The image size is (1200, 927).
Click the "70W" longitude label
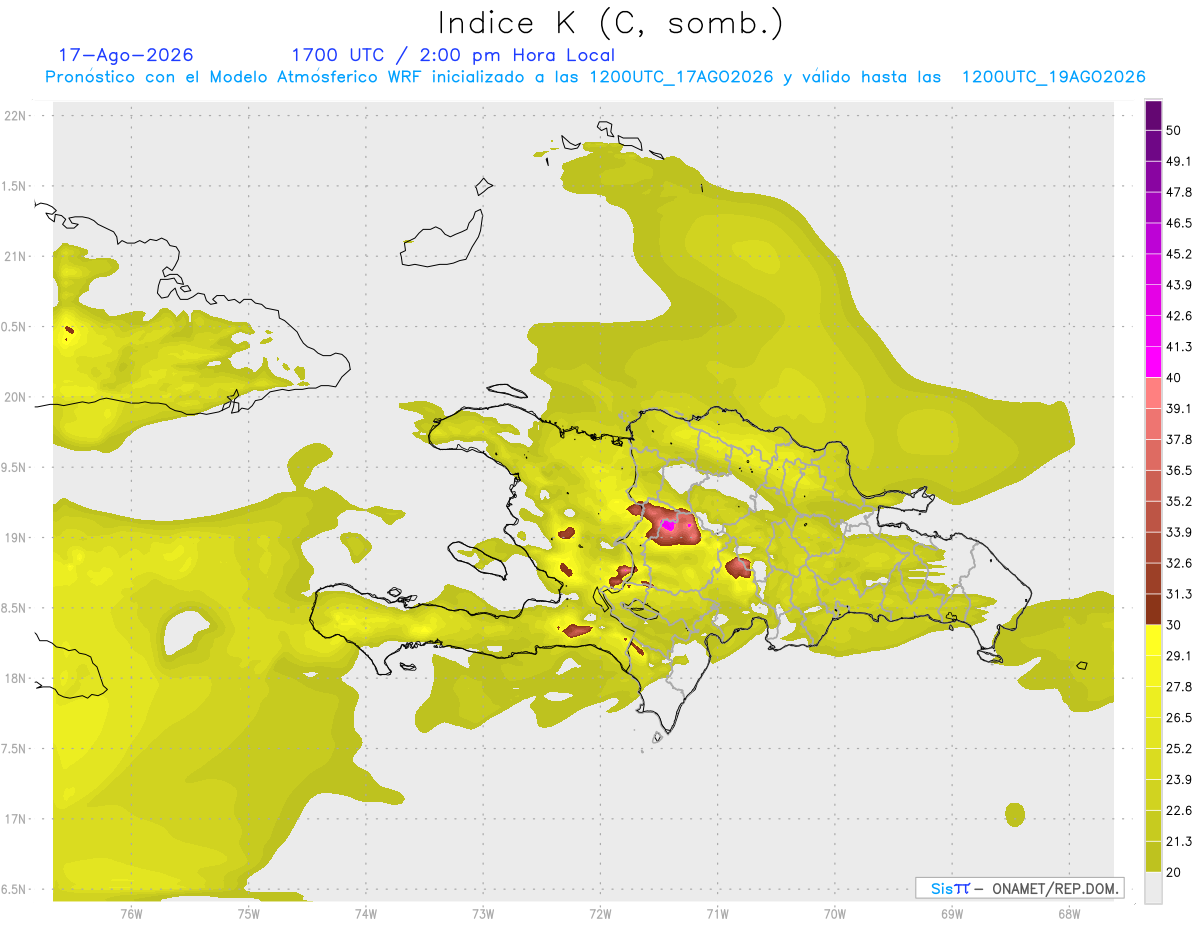point(834,912)
